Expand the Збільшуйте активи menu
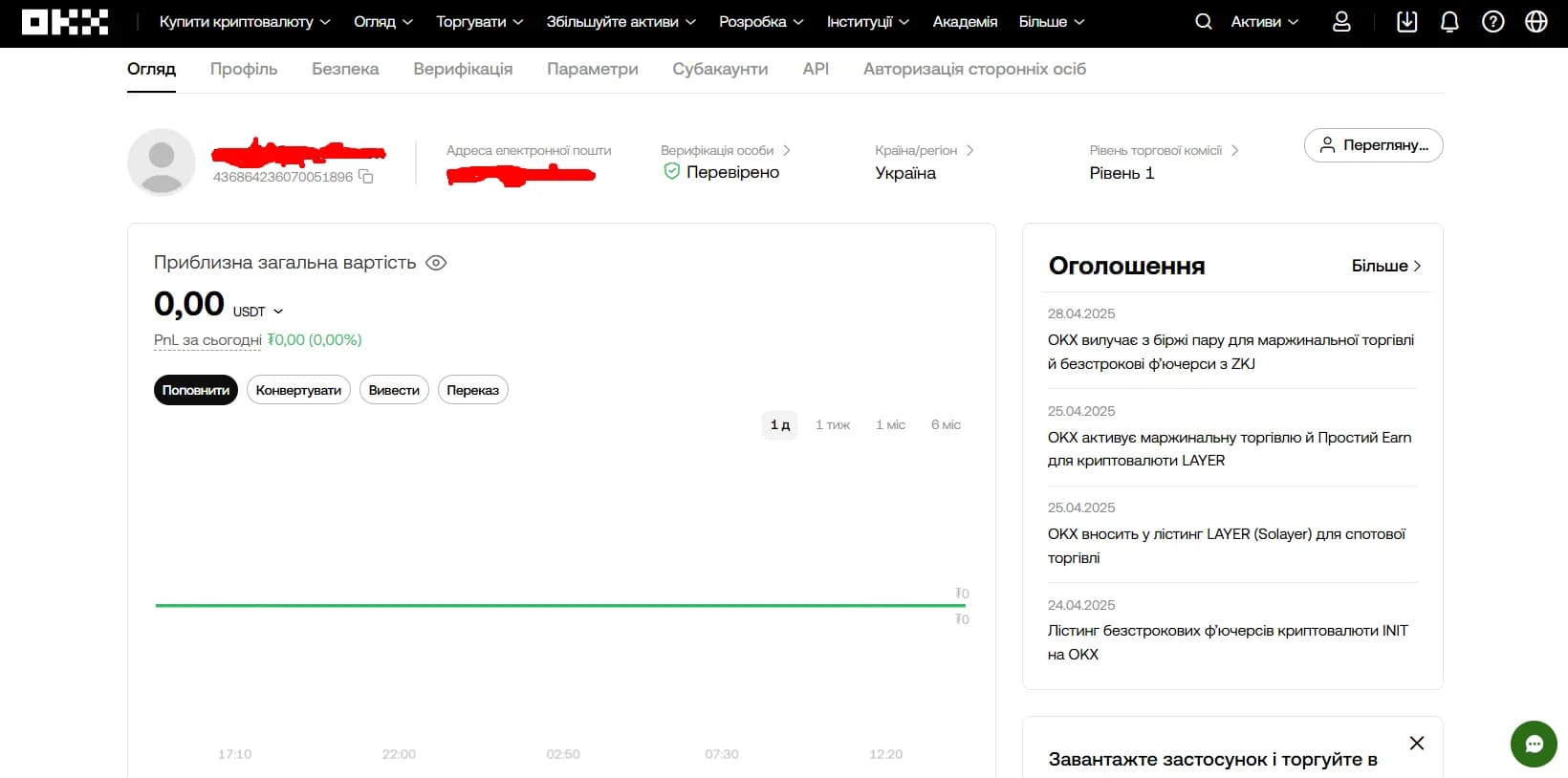The image size is (1568, 778). (x=621, y=21)
